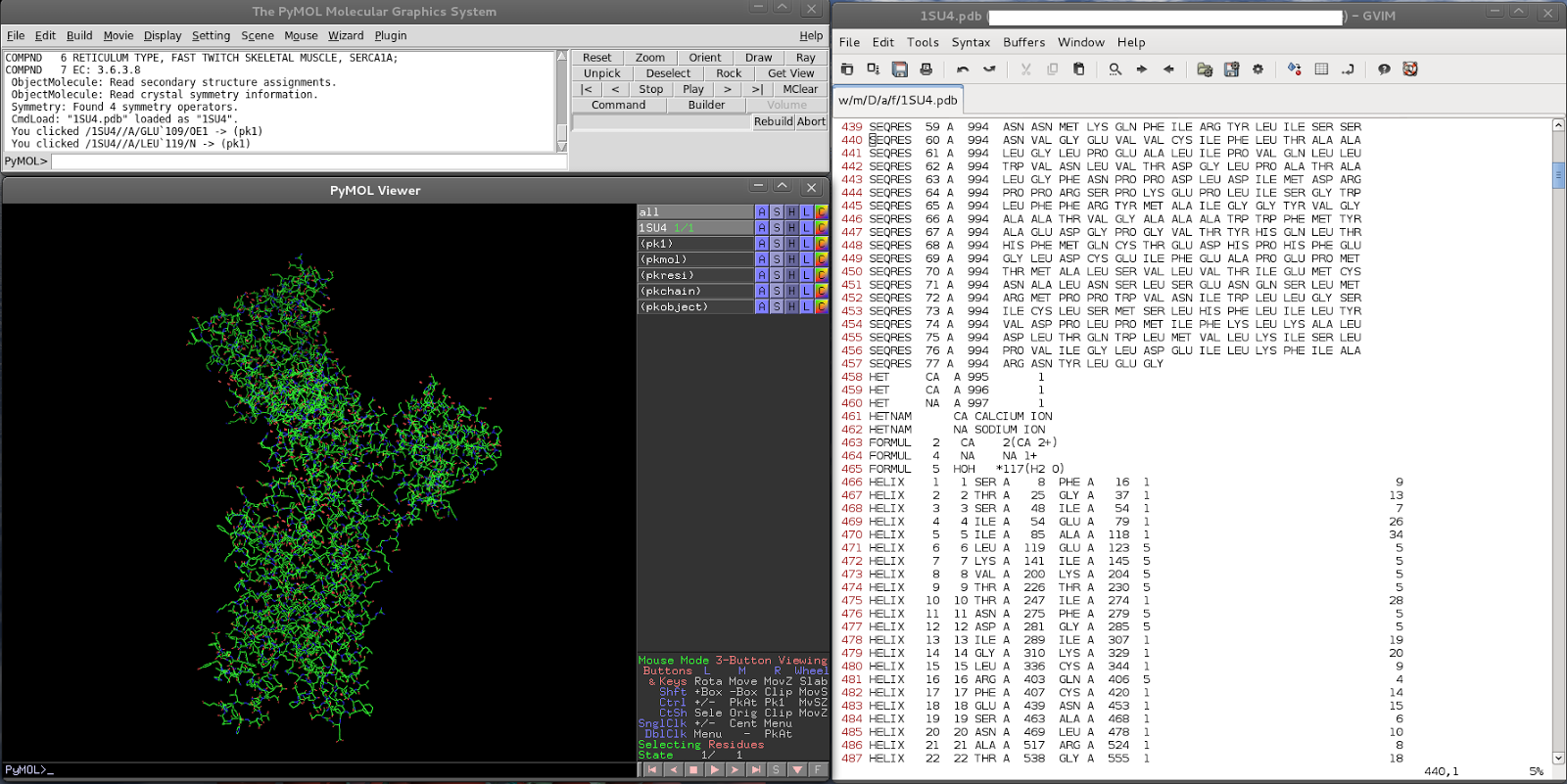Click the Help speech bubble icon in GVIM

1384,69
